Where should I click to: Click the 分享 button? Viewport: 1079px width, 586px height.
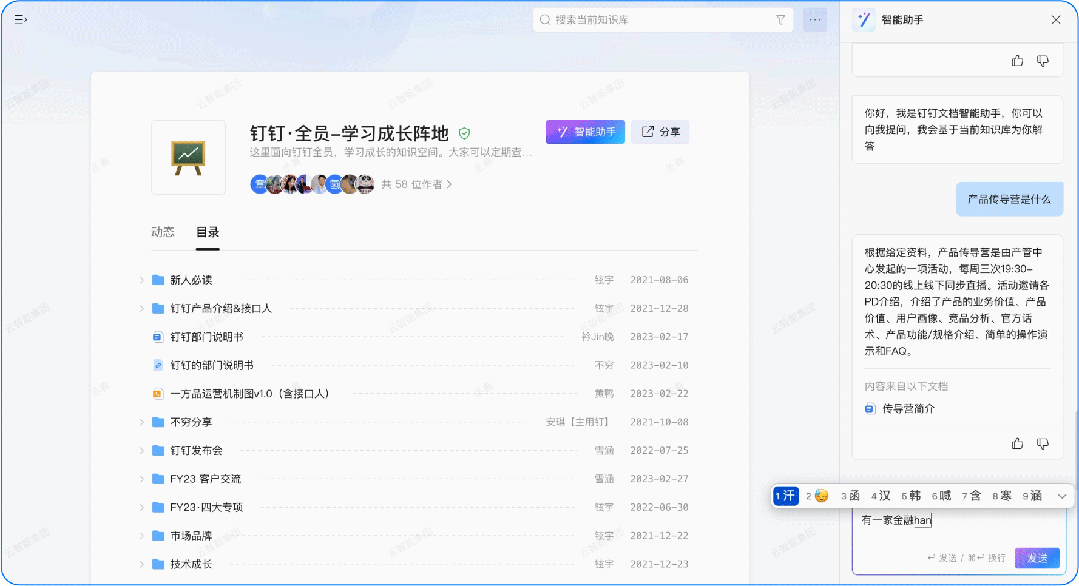point(660,132)
